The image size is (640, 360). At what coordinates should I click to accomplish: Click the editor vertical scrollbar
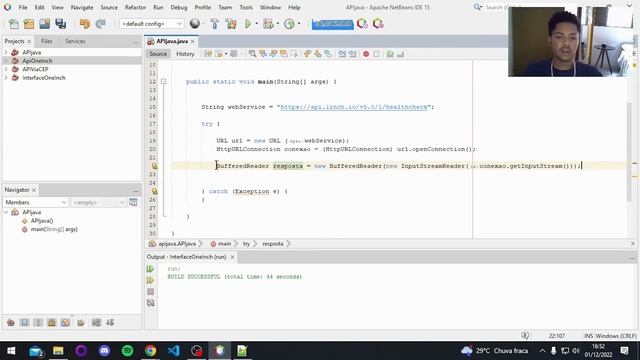pos(629,151)
